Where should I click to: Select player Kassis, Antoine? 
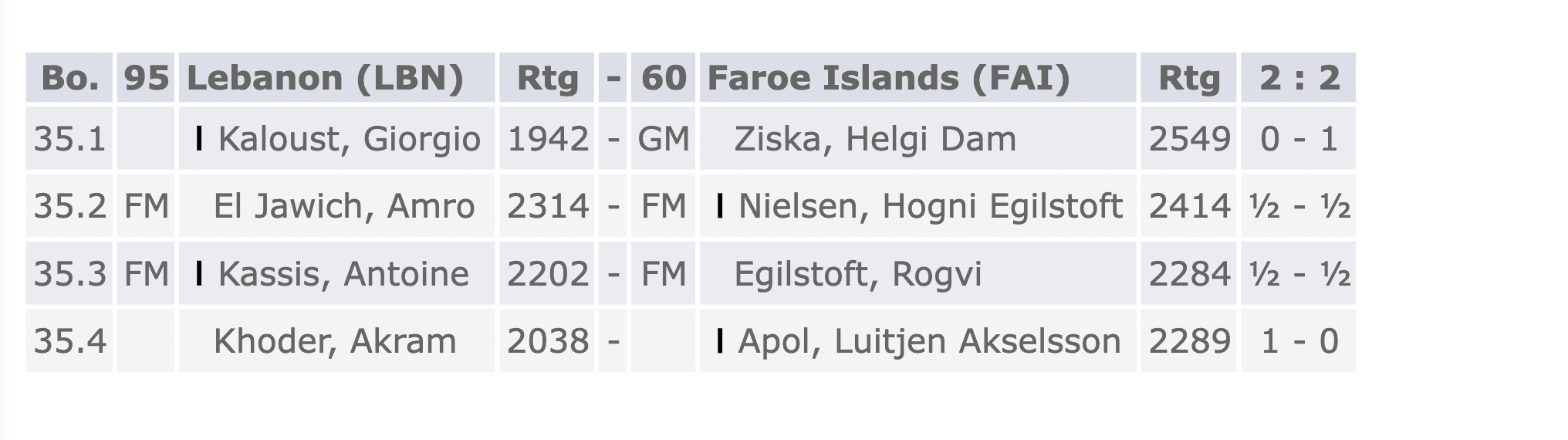pos(343,274)
